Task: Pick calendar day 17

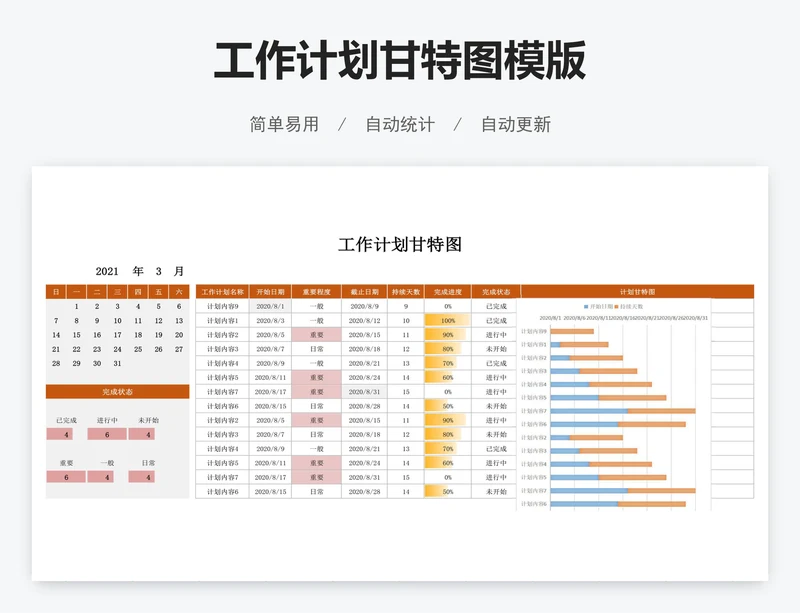Action: 117,335
